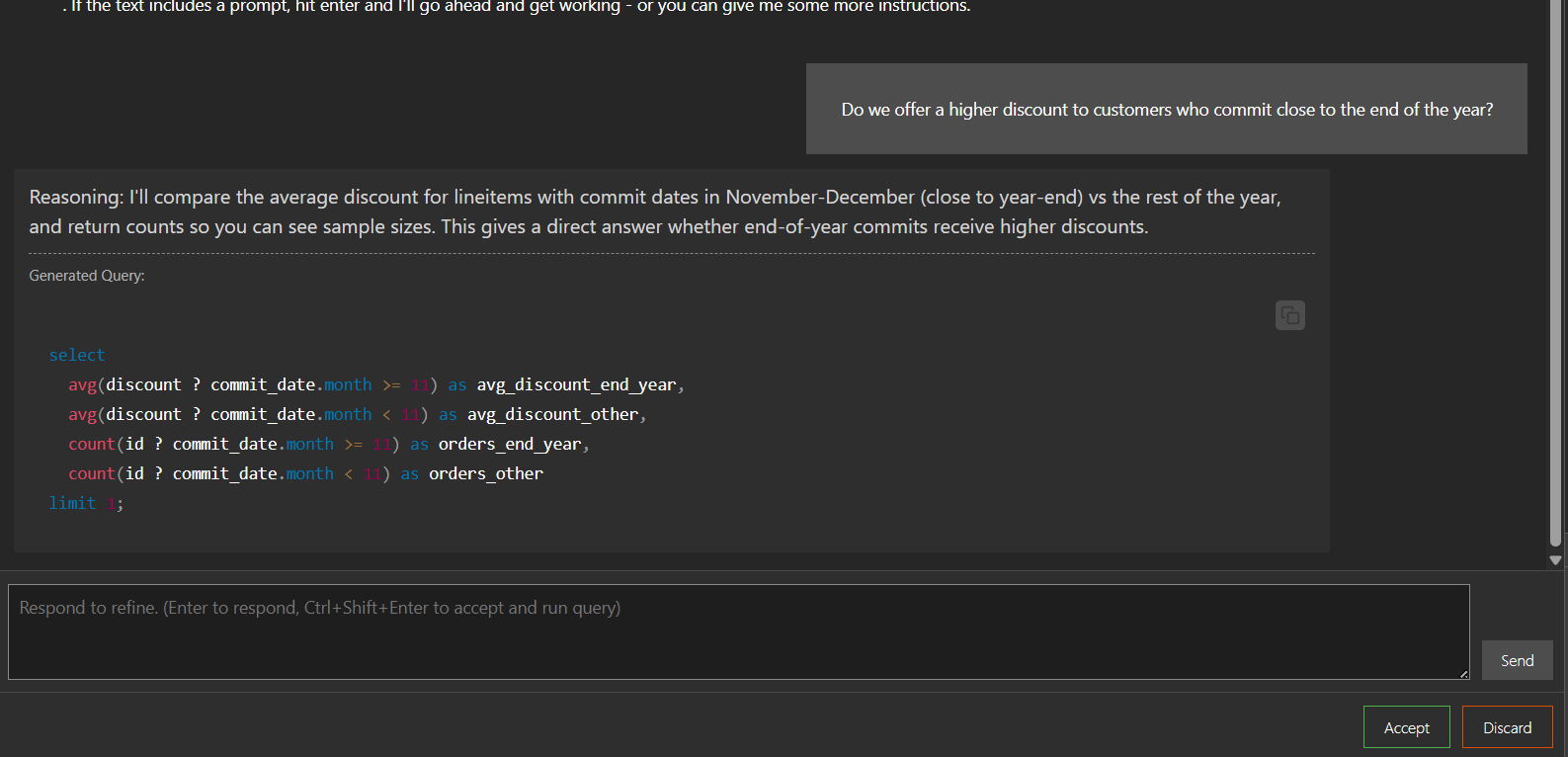Viewport: 1568px width, 757px height.
Task: Copy the generated query to clipboard
Action: point(1289,315)
